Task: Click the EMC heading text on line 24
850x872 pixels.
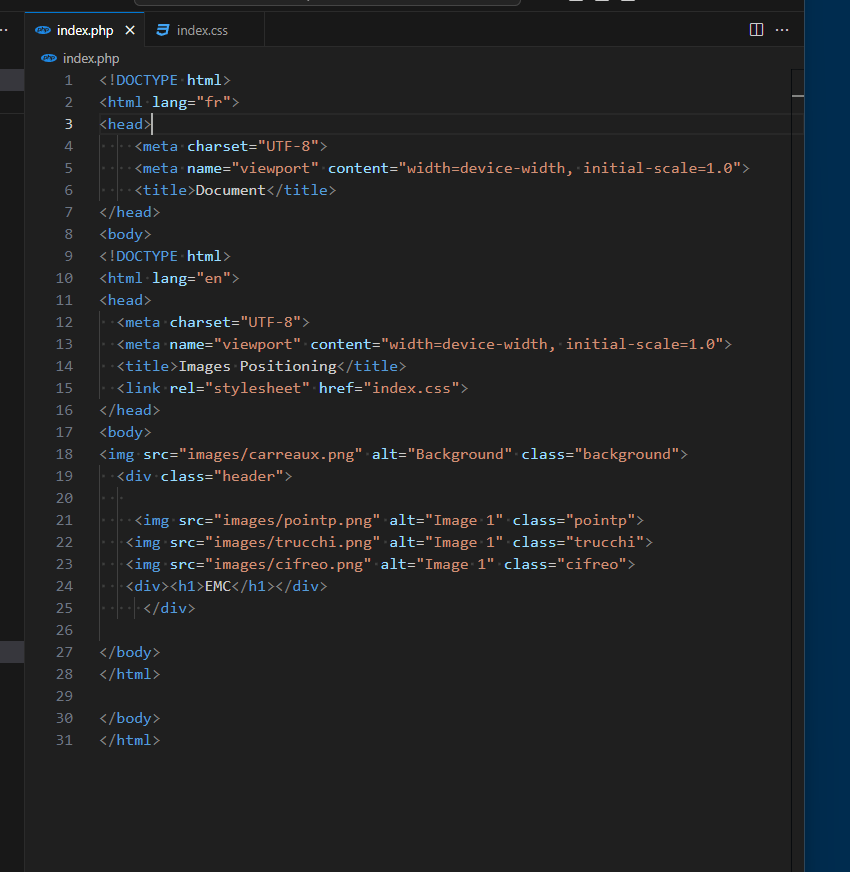Action: point(218,586)
